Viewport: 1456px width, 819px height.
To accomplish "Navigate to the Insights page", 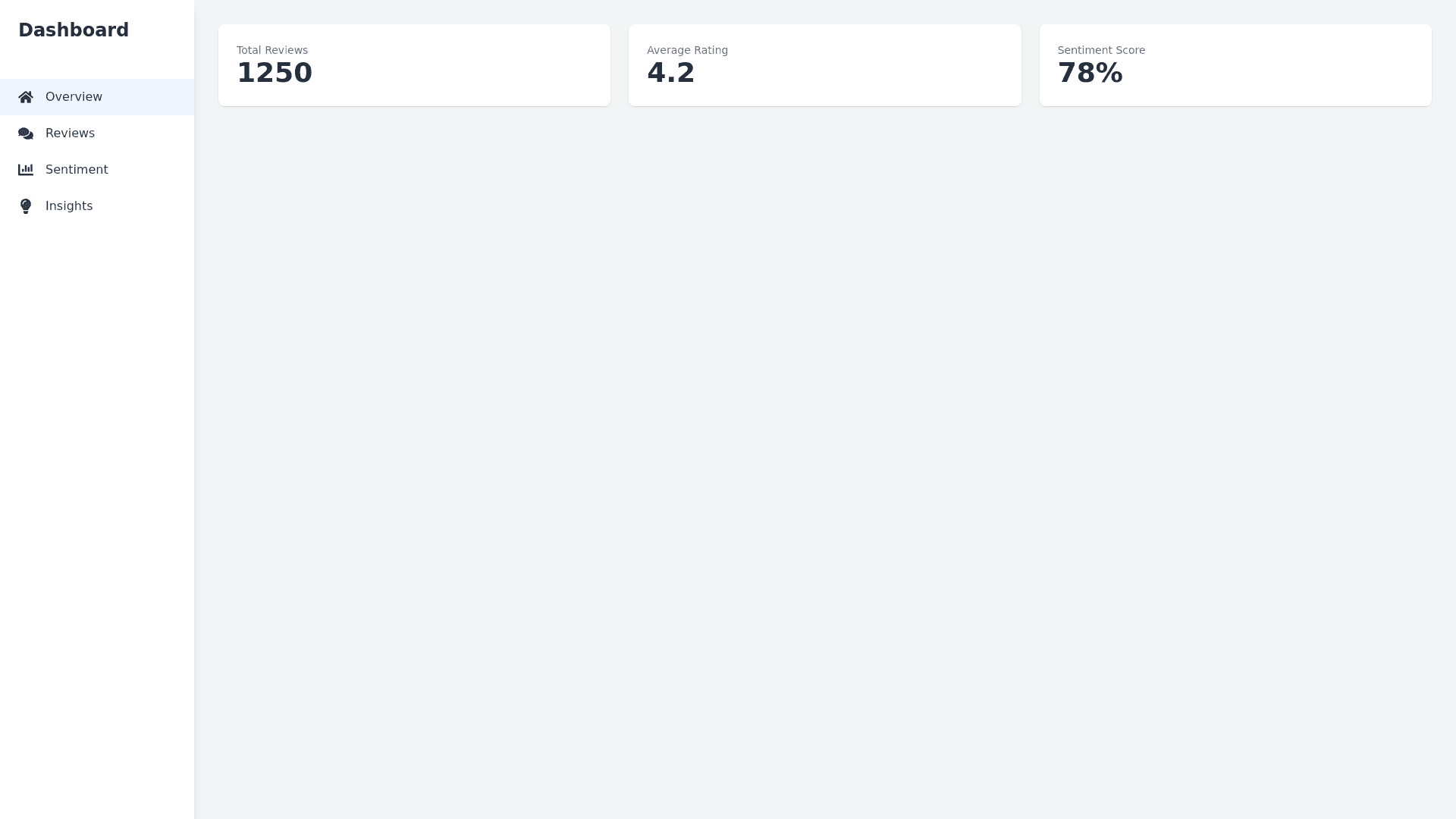I will pyautogui.click(x=69, y=206).
